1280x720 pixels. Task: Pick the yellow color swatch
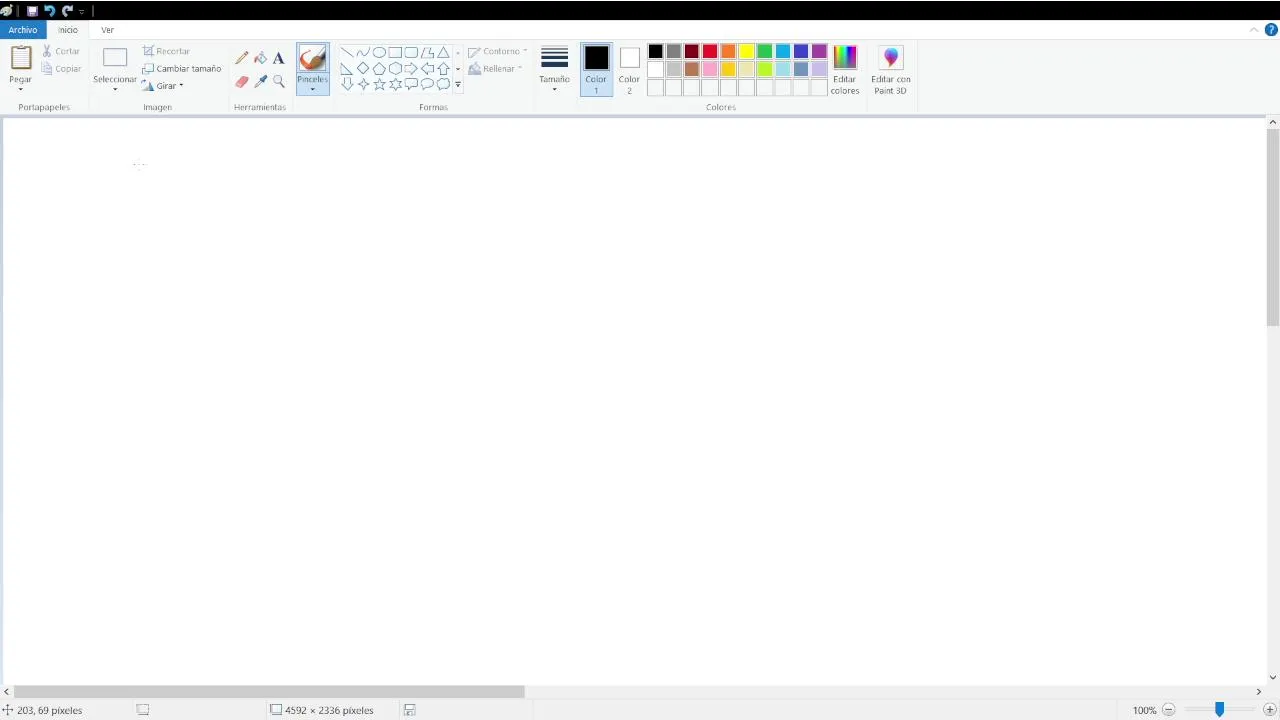coord(746,52)
